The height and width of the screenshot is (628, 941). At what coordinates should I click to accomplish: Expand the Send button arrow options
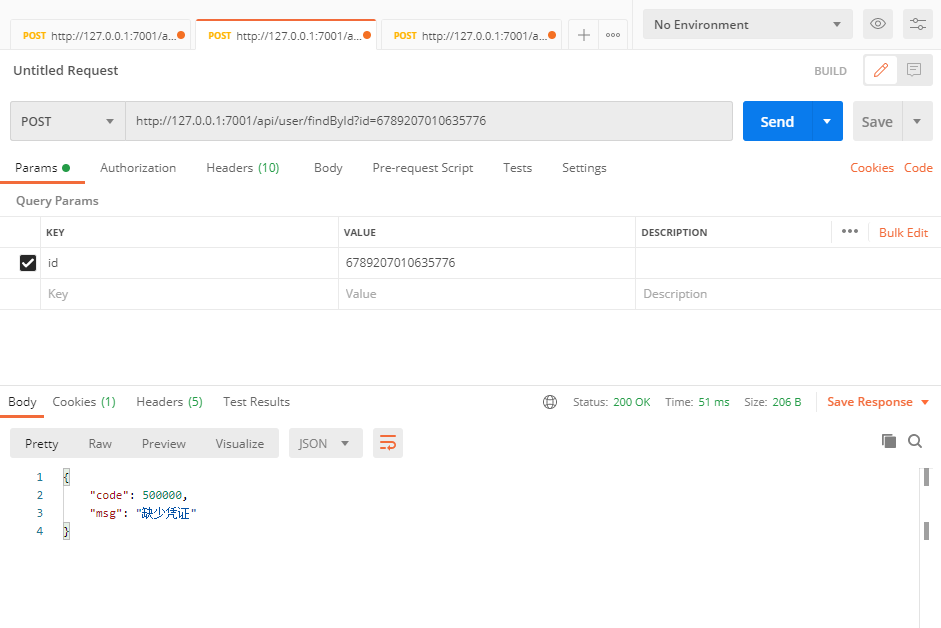pyautogui.click(x=827, y=121)
